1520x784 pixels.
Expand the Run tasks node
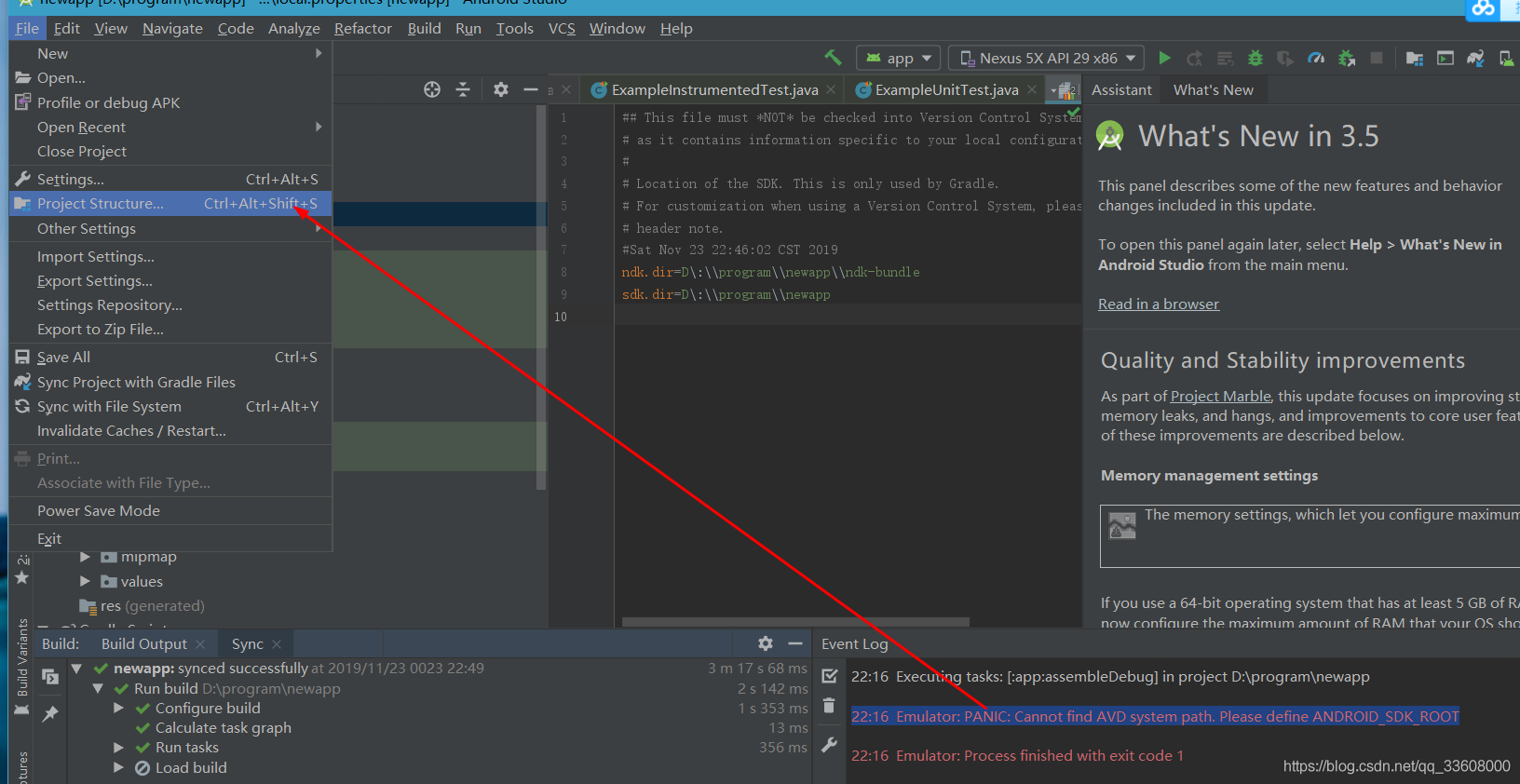pyautogui.click(x=118, y=747)
